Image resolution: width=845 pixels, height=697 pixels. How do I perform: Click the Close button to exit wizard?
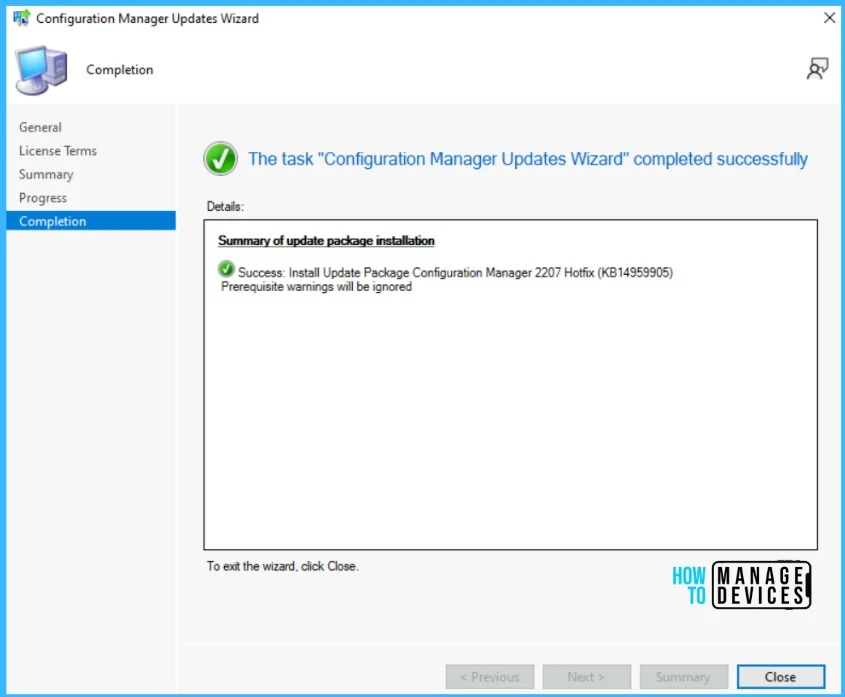[780, 677]
